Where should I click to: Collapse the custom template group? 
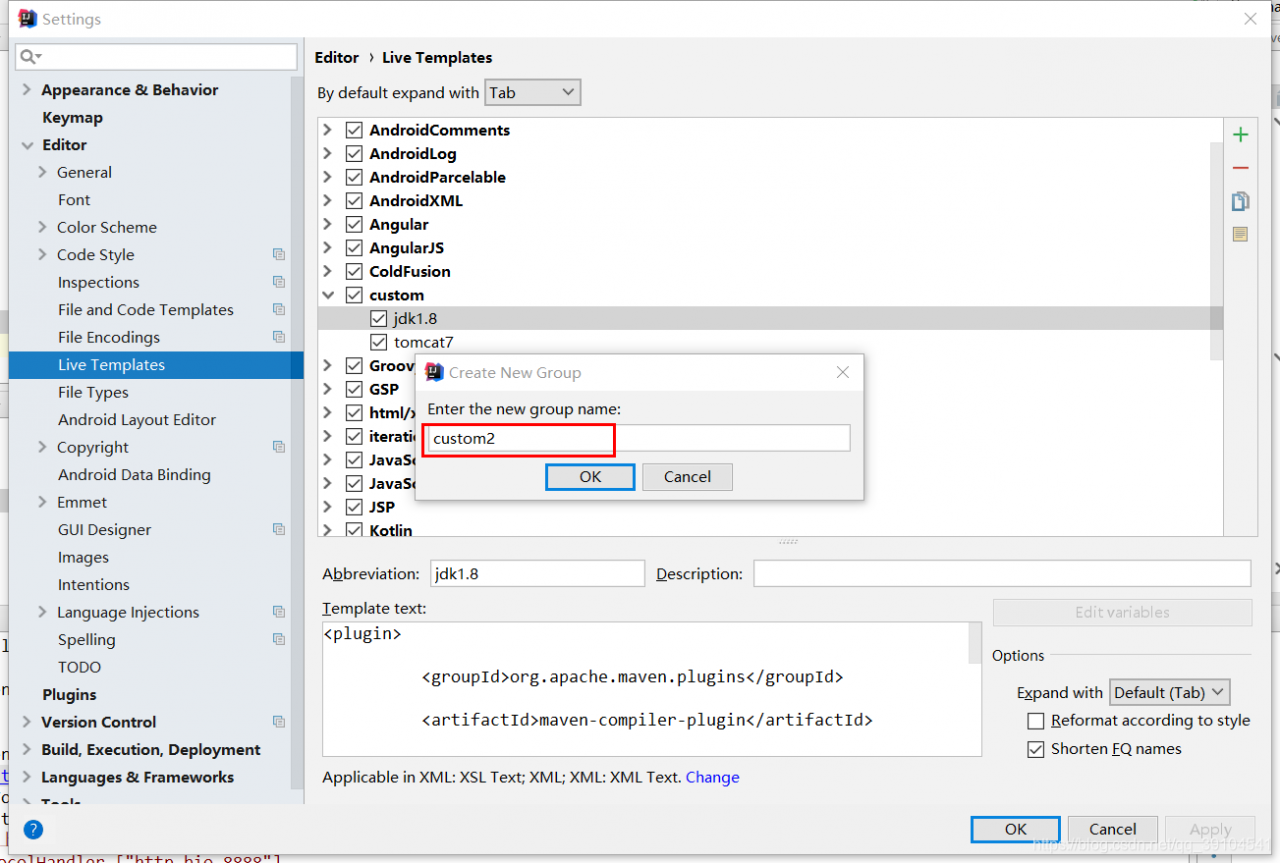[x=328, y=295]
